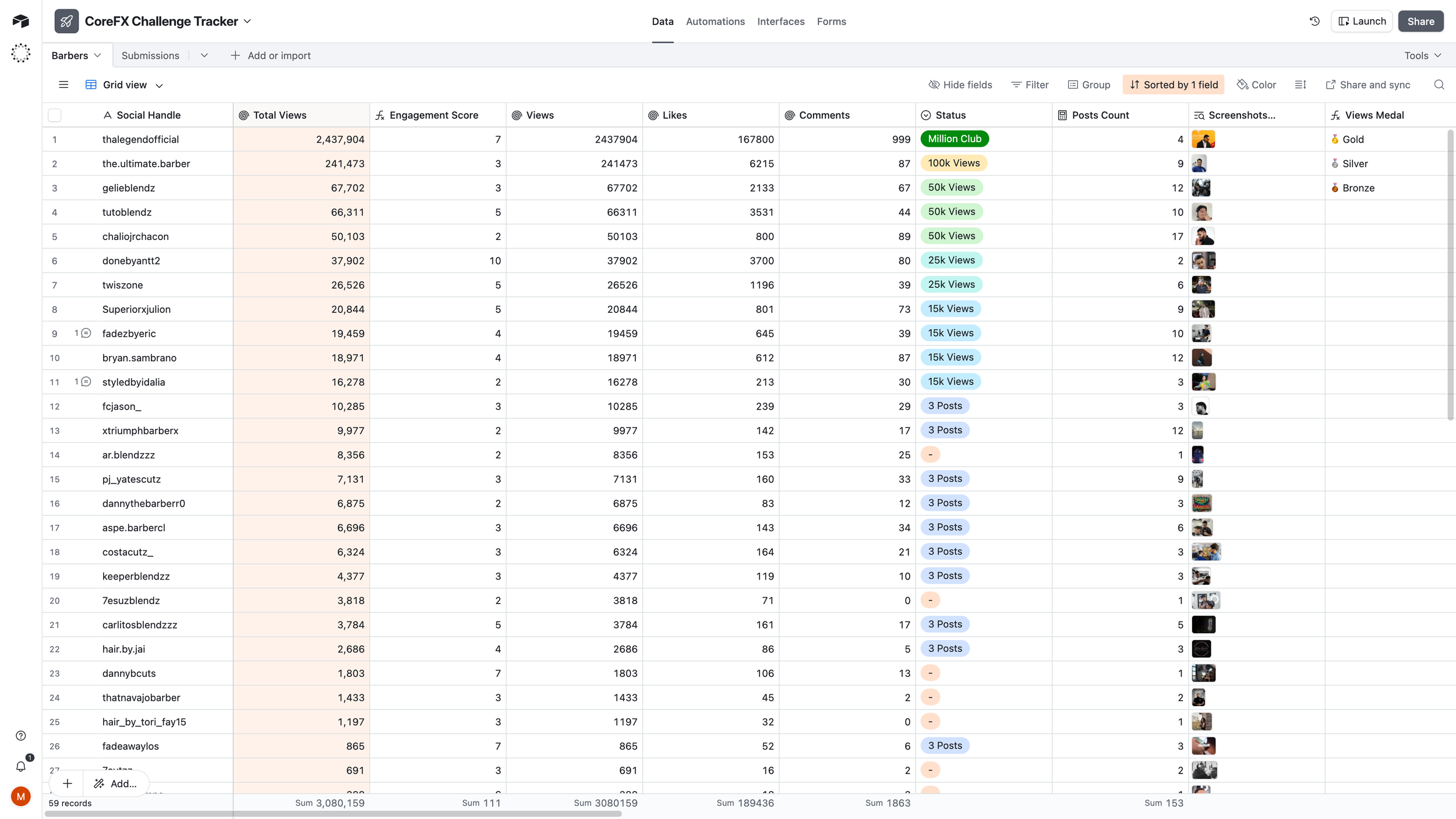Expand the Tools menu
Image resolution: width=1456 pixels, height=819 pixels.
coord(1422,56)
